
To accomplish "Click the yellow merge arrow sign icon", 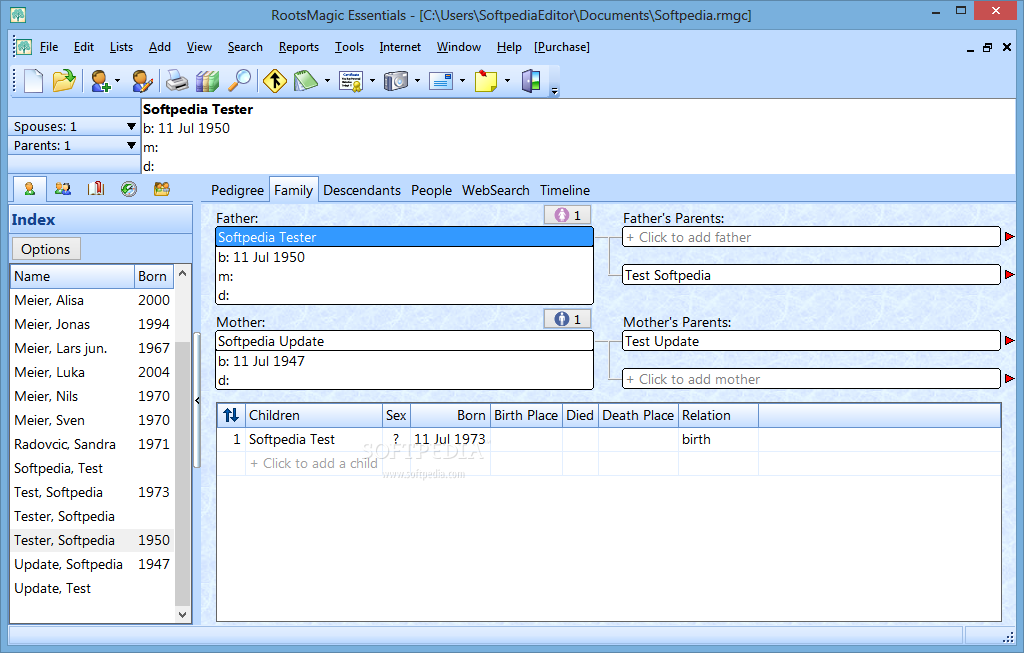I will coord(275,81).
